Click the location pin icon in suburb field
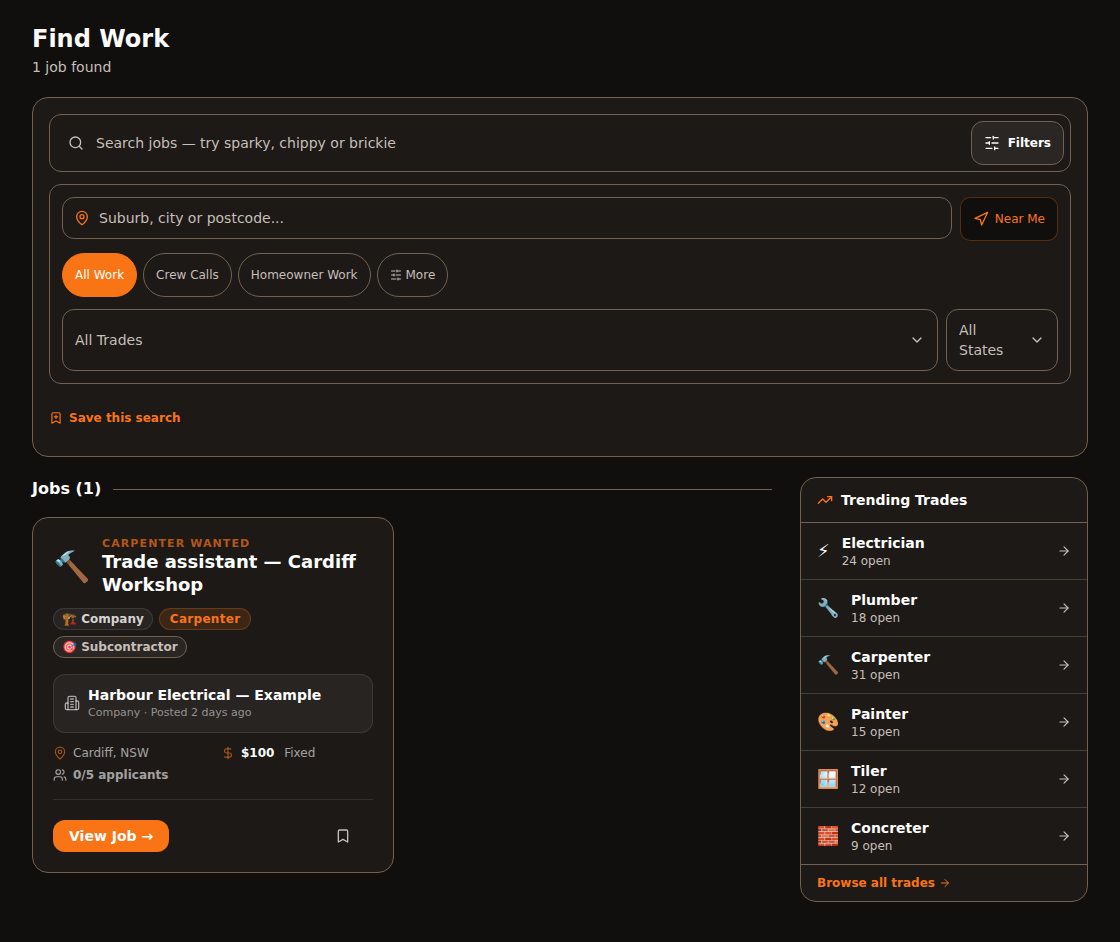This screenshot has height=942, width=1120. tap(82, 218)
